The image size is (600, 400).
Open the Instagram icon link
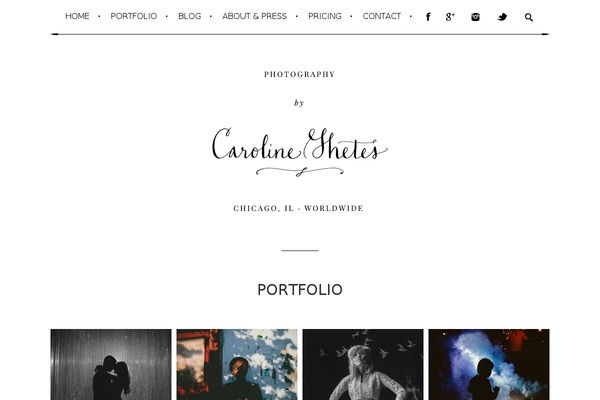click(475, 17)
